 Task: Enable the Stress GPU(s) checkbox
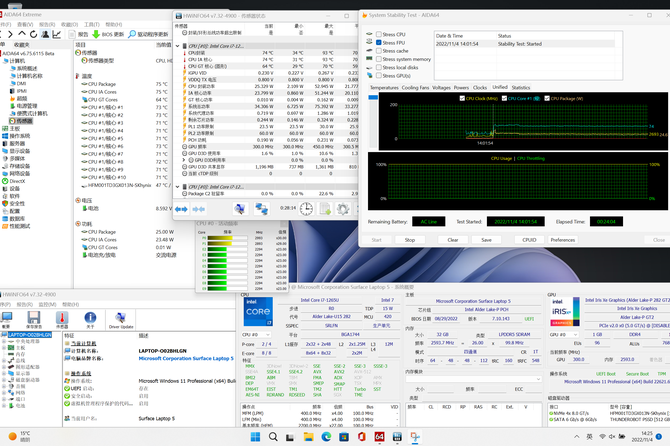click(x=379, y=76)
